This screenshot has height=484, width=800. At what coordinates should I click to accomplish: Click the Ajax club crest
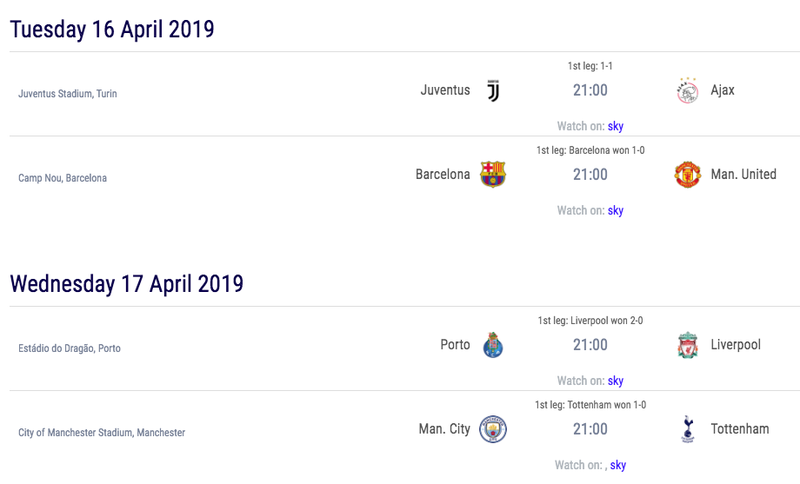click(x=687, y=91)
